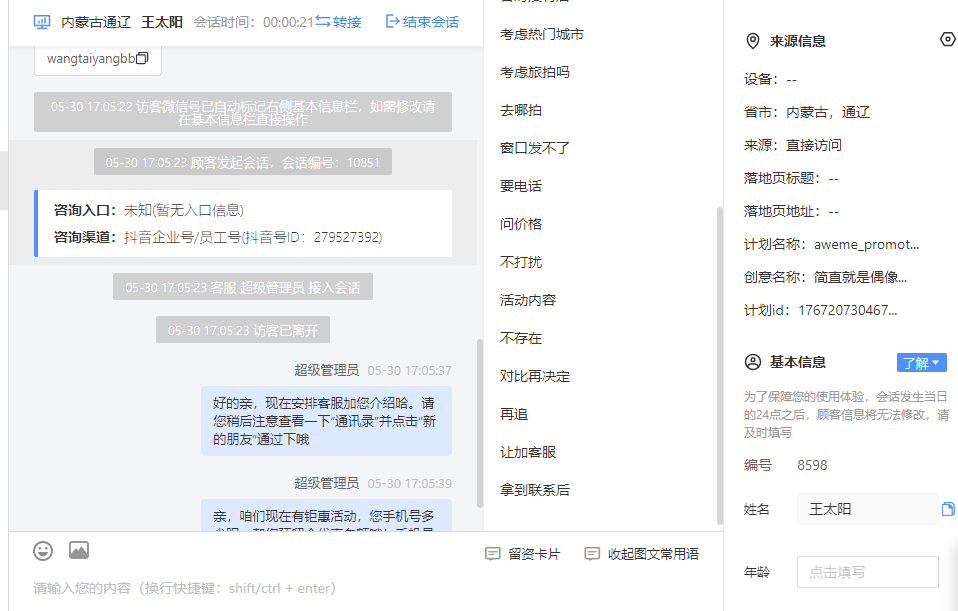Click the hexagon settings icon near 来源信息
Viewport: 958px width, 611px height.
[x=948, y=39]
